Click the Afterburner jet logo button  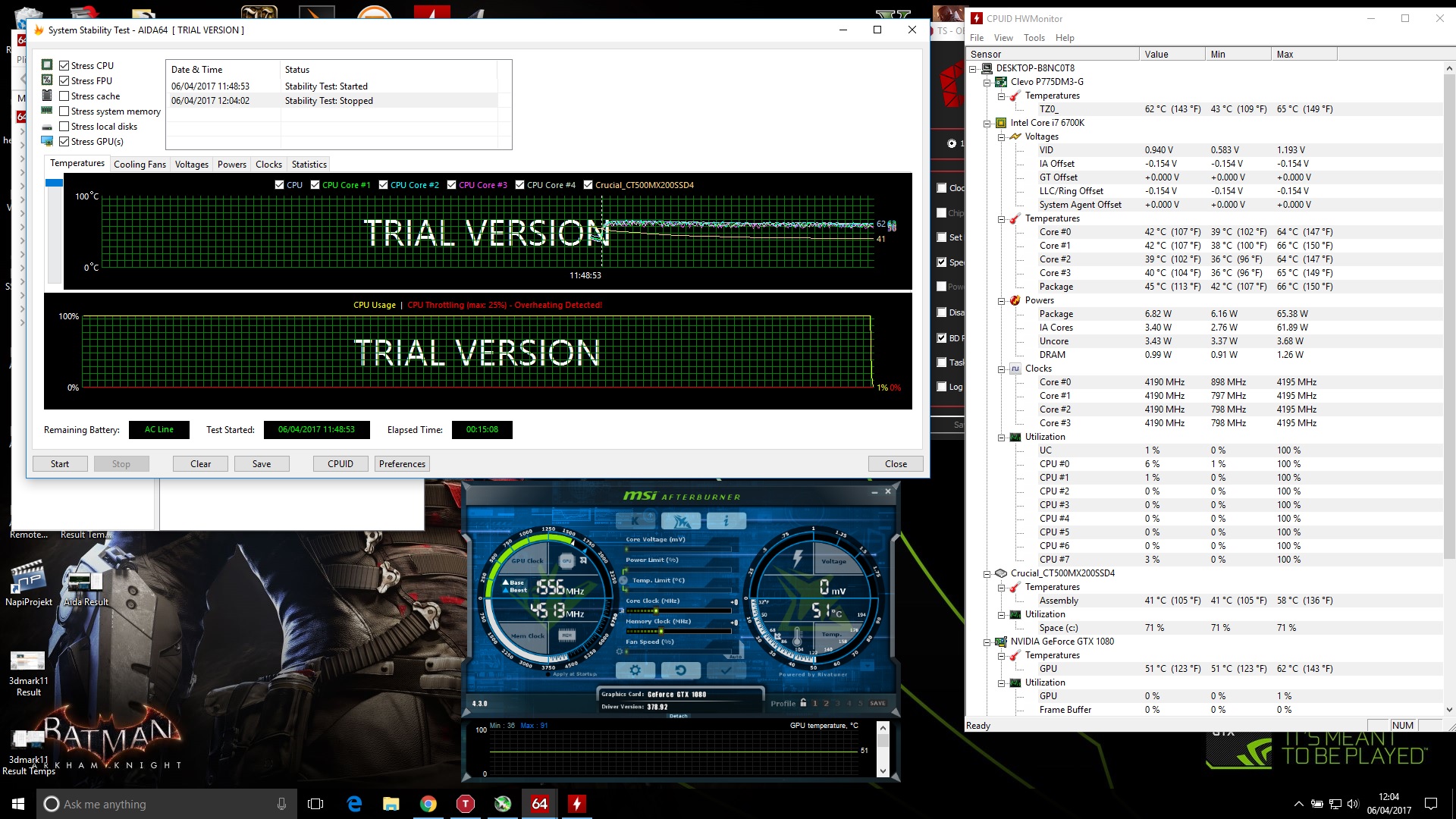click(x=680, y=521)
